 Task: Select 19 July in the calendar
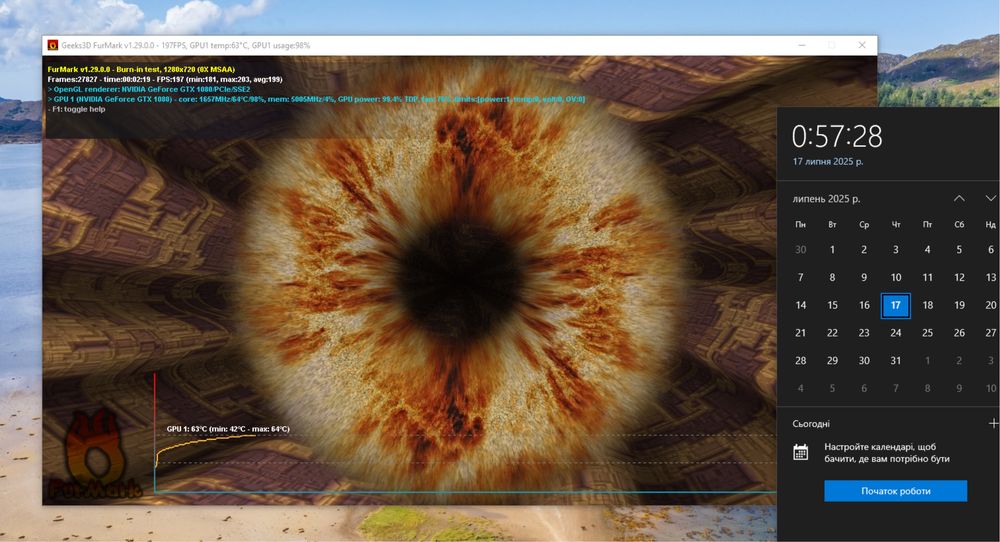959,305
